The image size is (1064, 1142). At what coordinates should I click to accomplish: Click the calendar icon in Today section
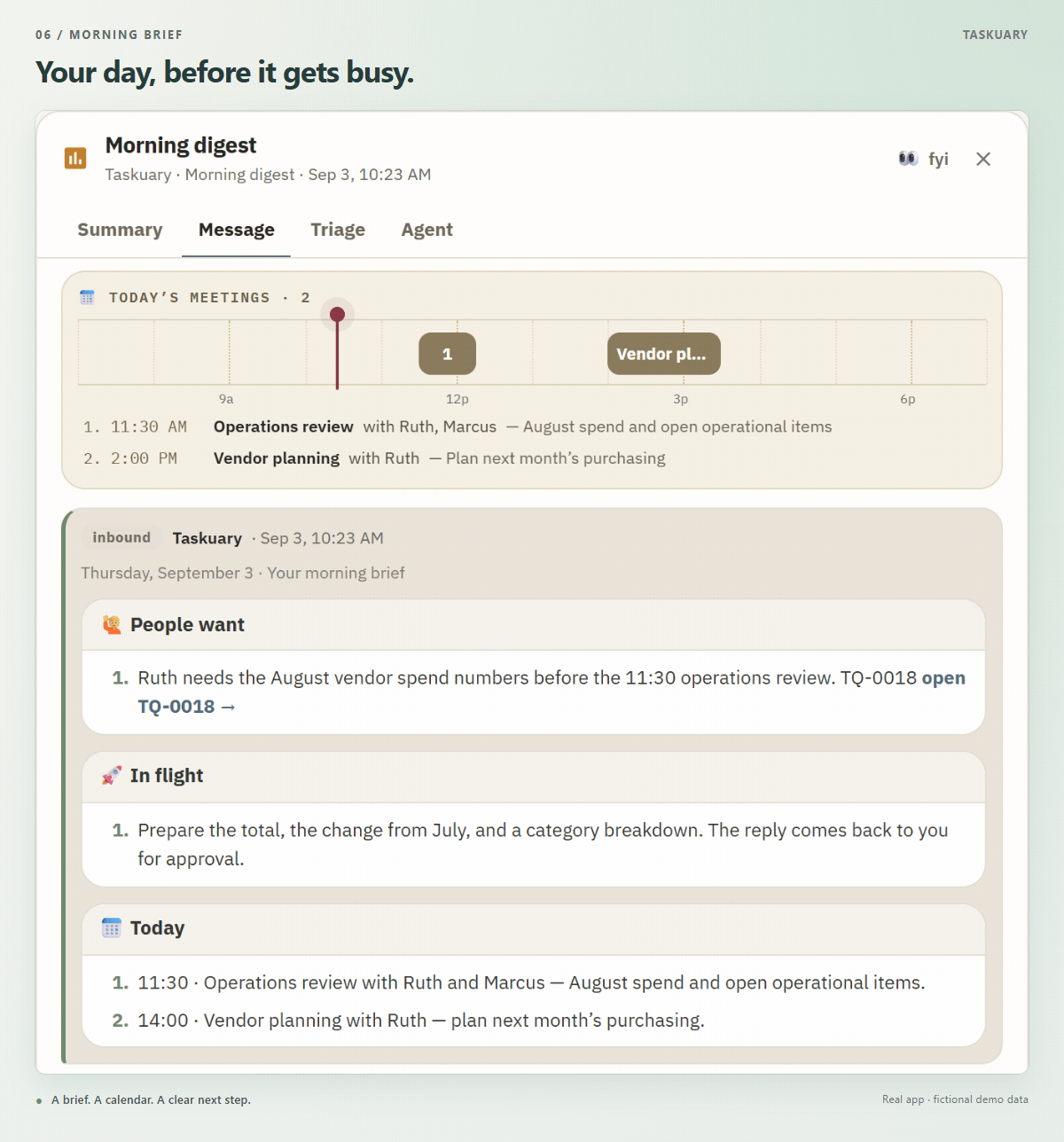click(112, 928)
